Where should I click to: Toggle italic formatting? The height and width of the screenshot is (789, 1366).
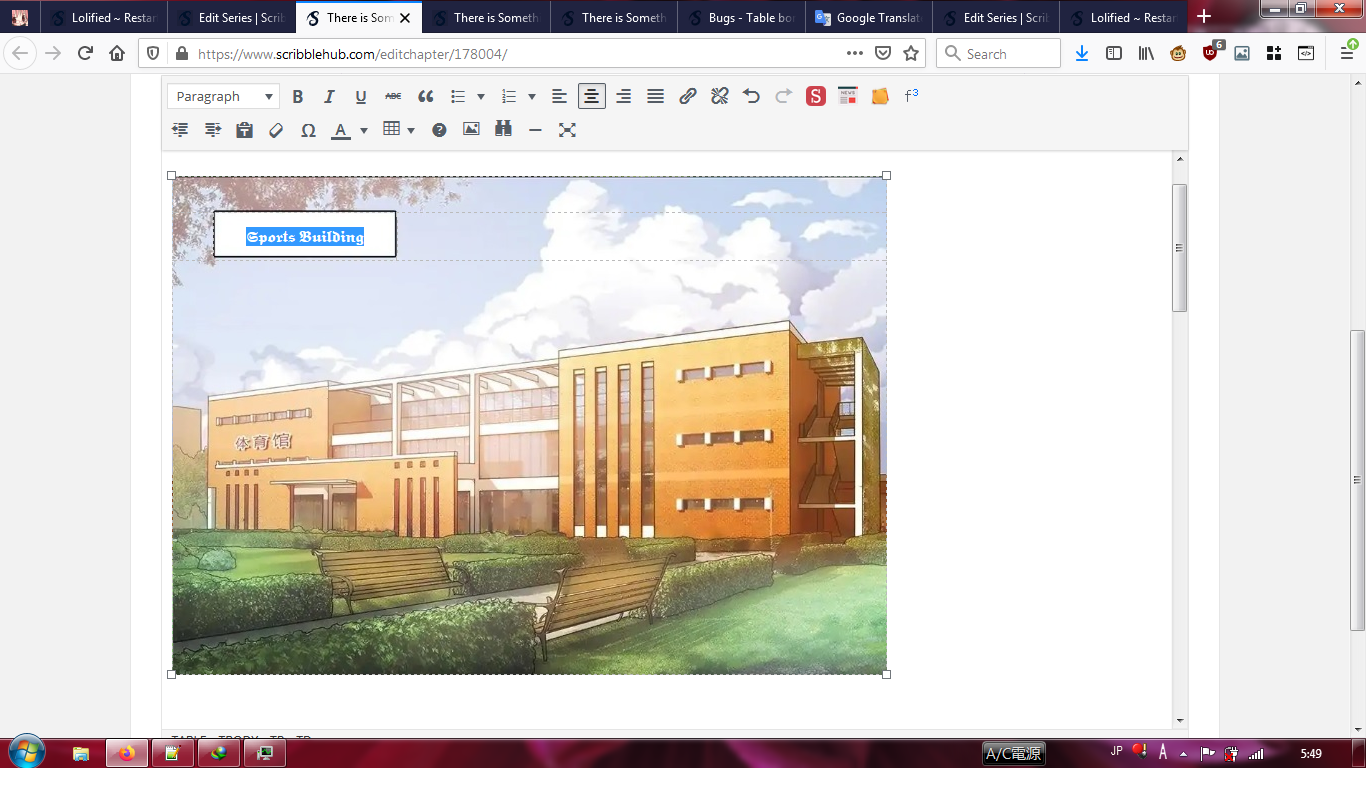click(x=329, y=95)
